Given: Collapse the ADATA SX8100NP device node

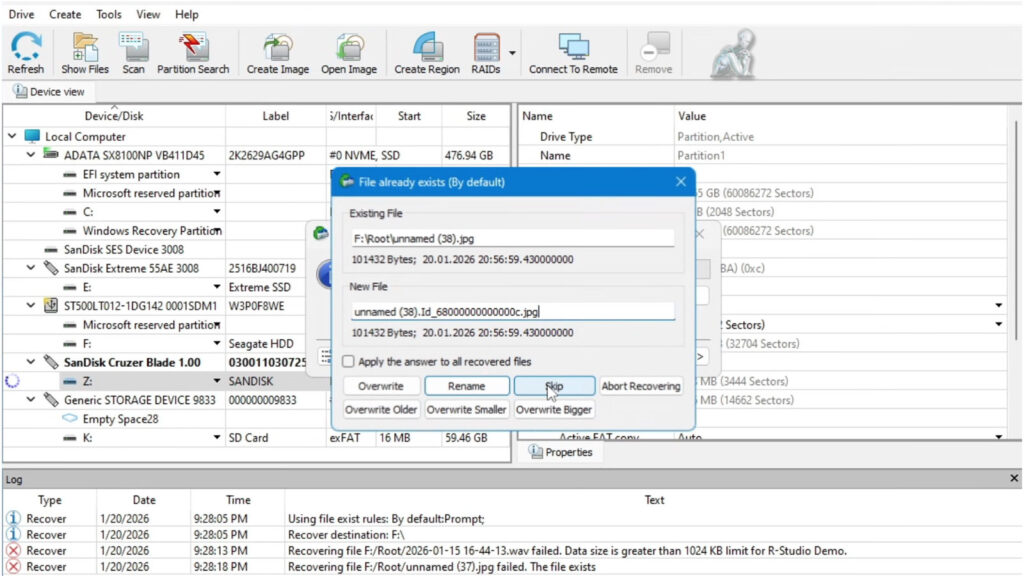Looking at the screenshot, I should coord(29,155).
